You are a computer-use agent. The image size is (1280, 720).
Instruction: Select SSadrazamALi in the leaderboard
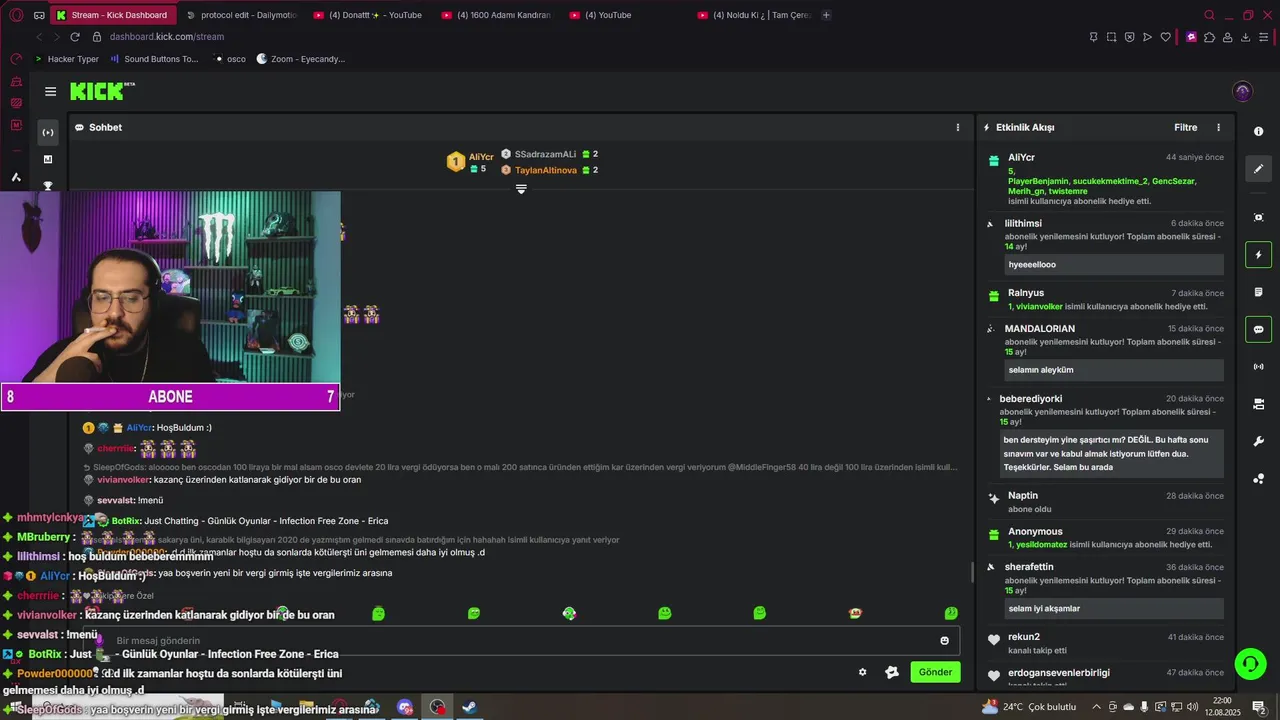pos(545,154)
